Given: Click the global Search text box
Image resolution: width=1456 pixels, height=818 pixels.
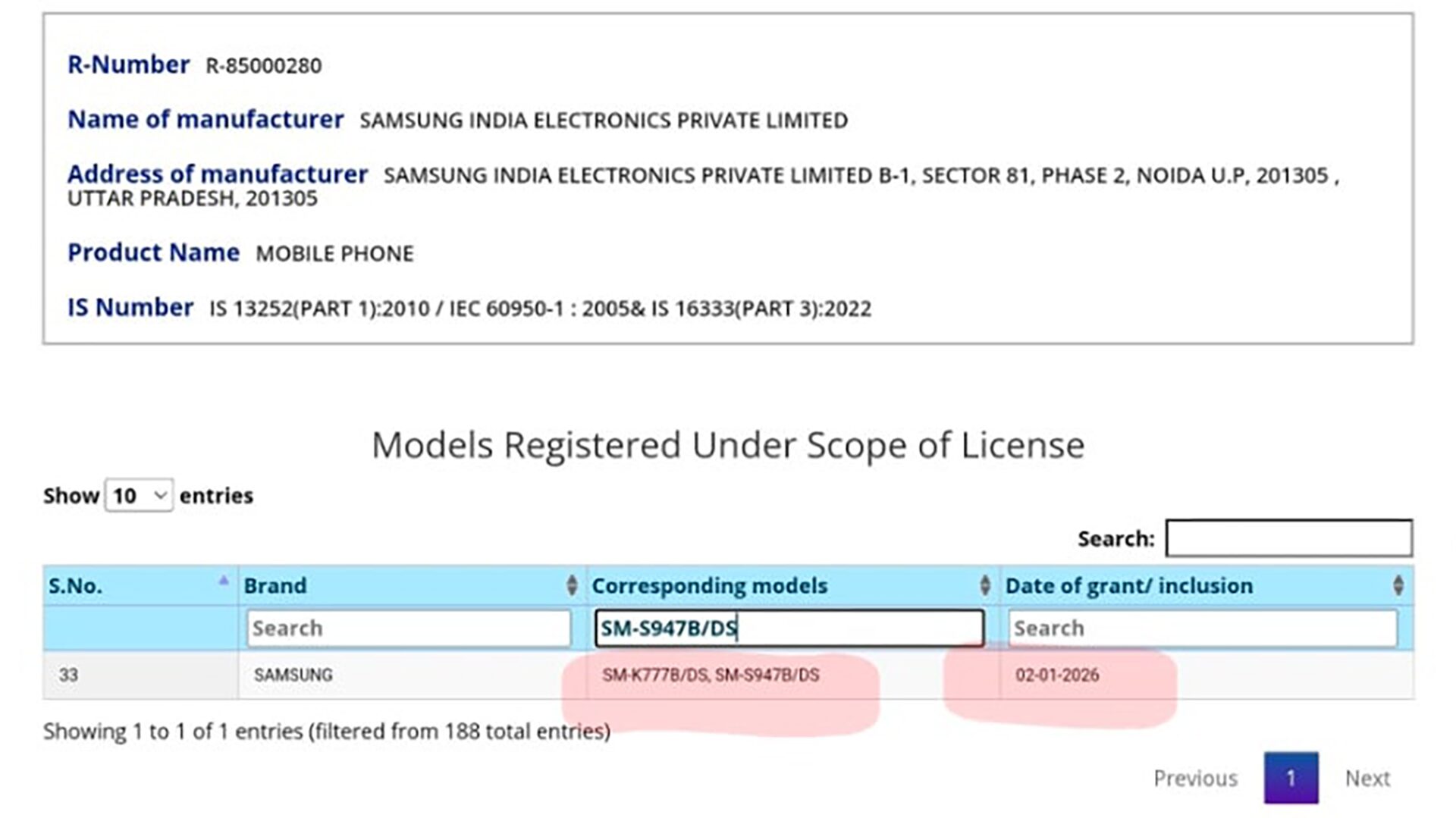Looking at the screenshot, I should coord(1288,538).
